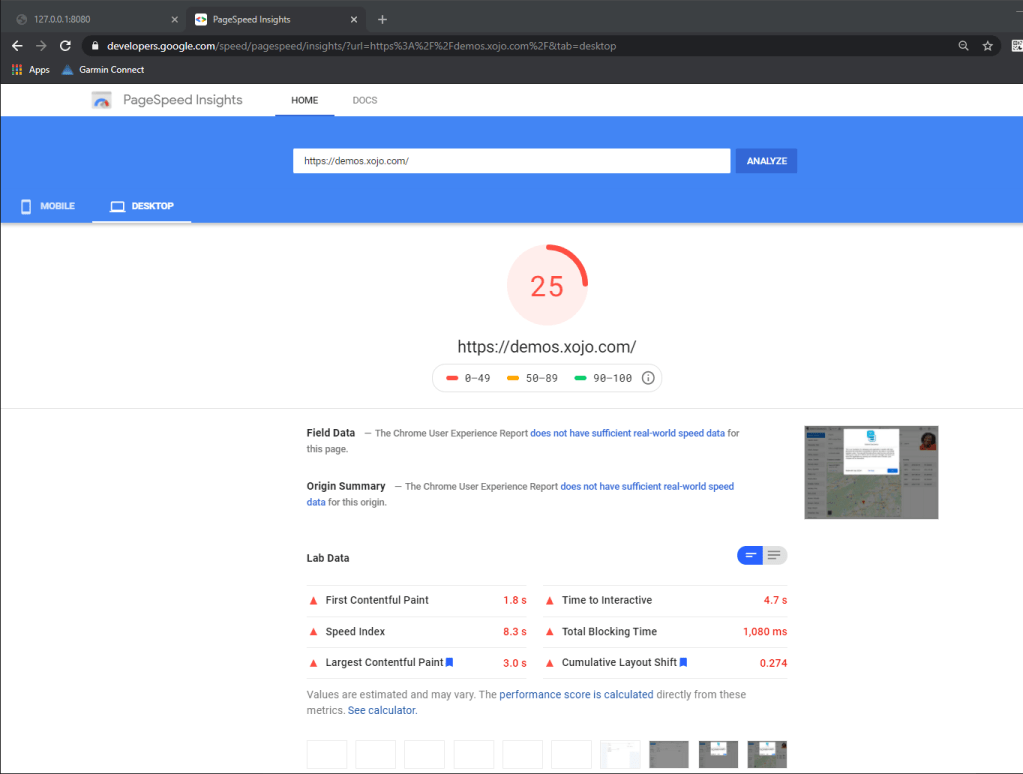Click the score legend info icon
Viewport: 1023px width, 774px height.
point(648,378)
